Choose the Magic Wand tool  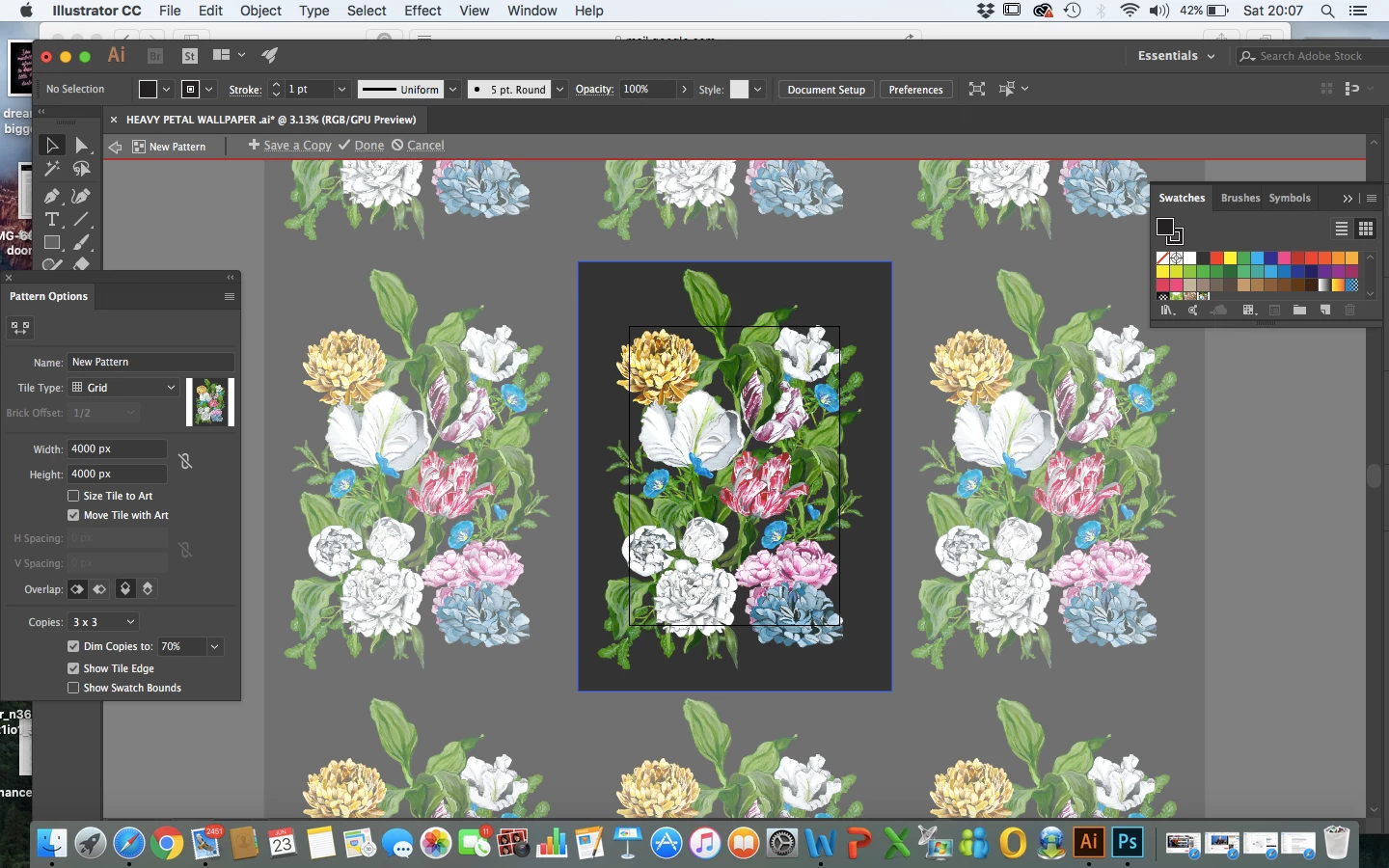click(52, 170)
